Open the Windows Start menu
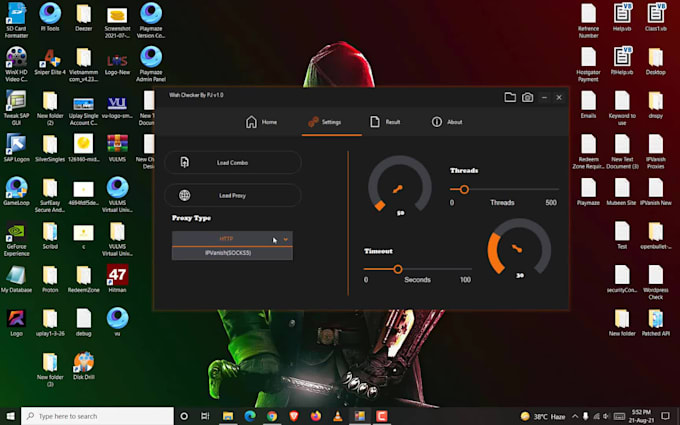 coord(10,416)
